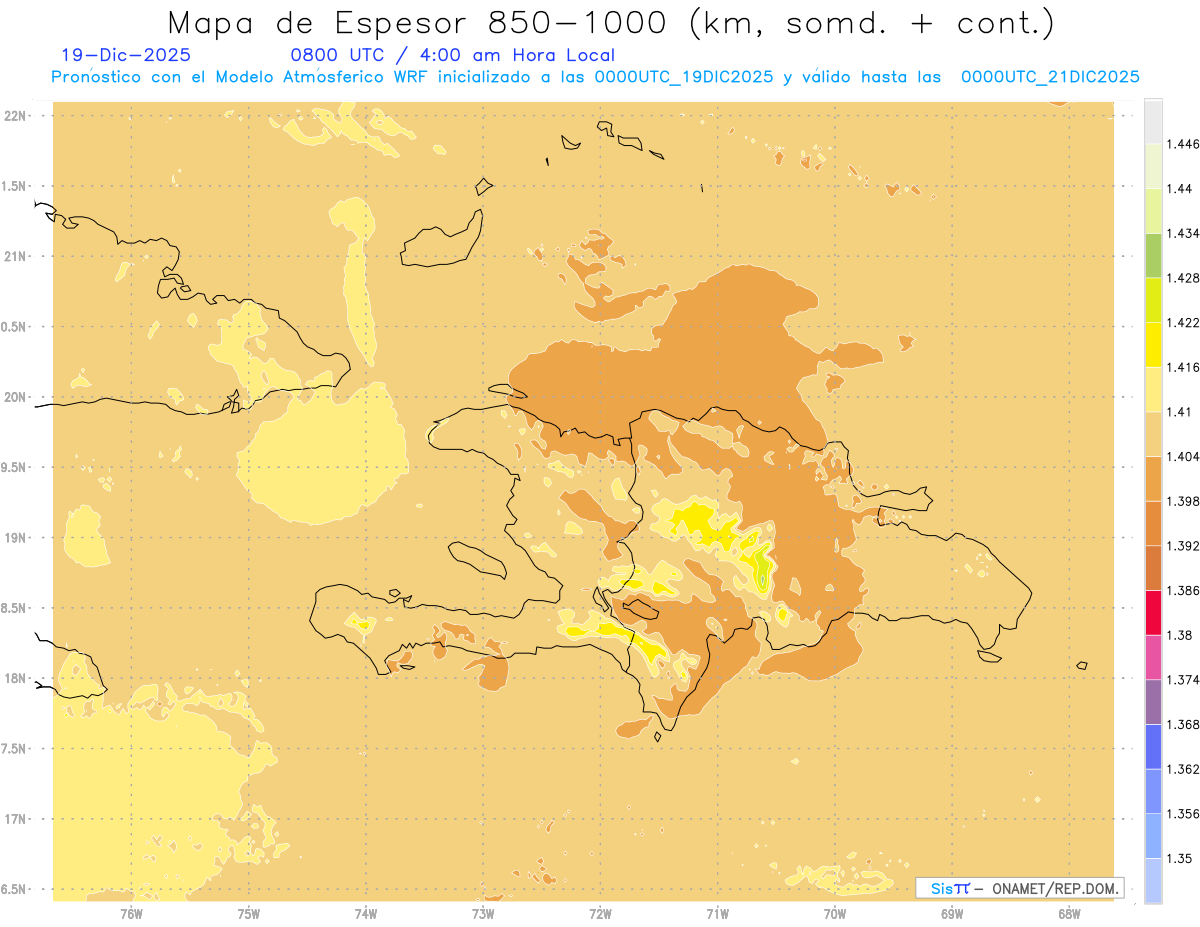The height and width of the screenshot is (927, 1200).
Task: Click the colorbar value '1.392'
Action: (x=1183, y=546)
